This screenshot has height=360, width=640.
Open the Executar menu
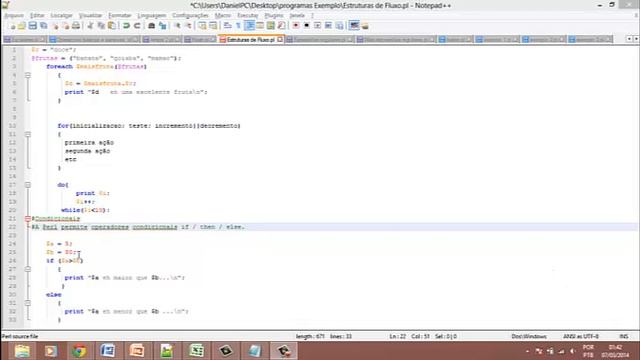click(x=247, y=16)
